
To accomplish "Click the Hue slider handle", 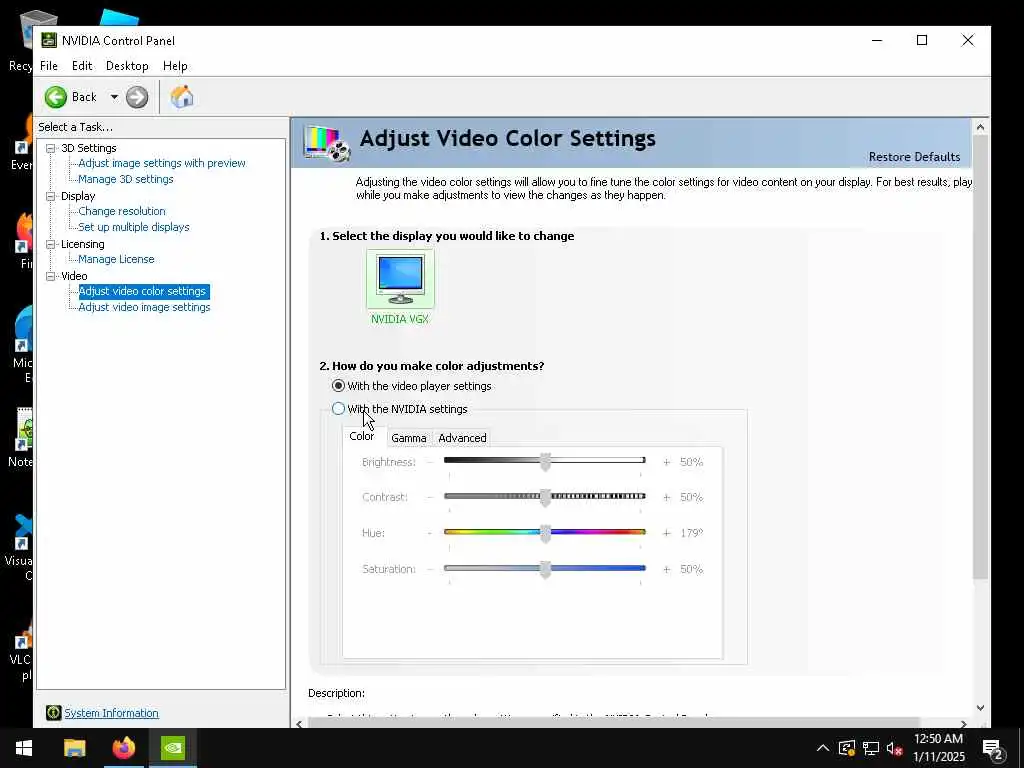I will 546,533.
